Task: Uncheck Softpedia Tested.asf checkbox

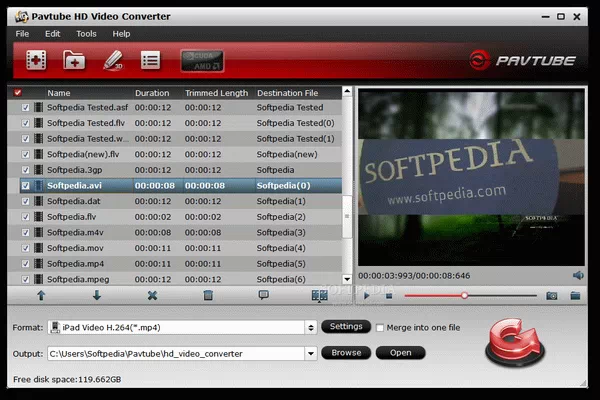Action: (x=25, y=108)
